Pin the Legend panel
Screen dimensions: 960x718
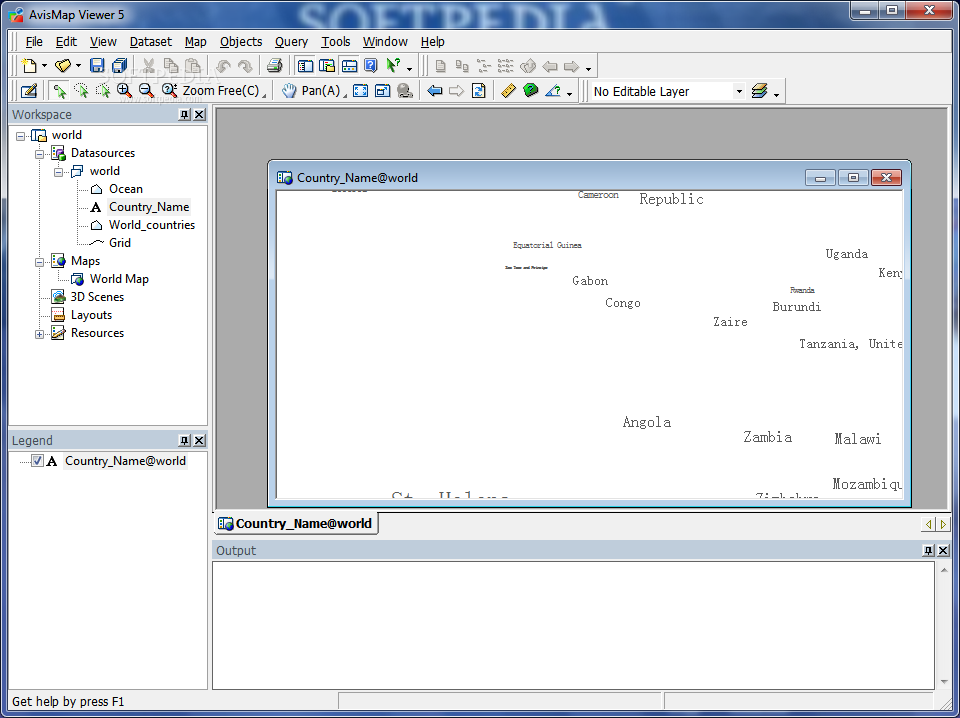tap(184, 441)
